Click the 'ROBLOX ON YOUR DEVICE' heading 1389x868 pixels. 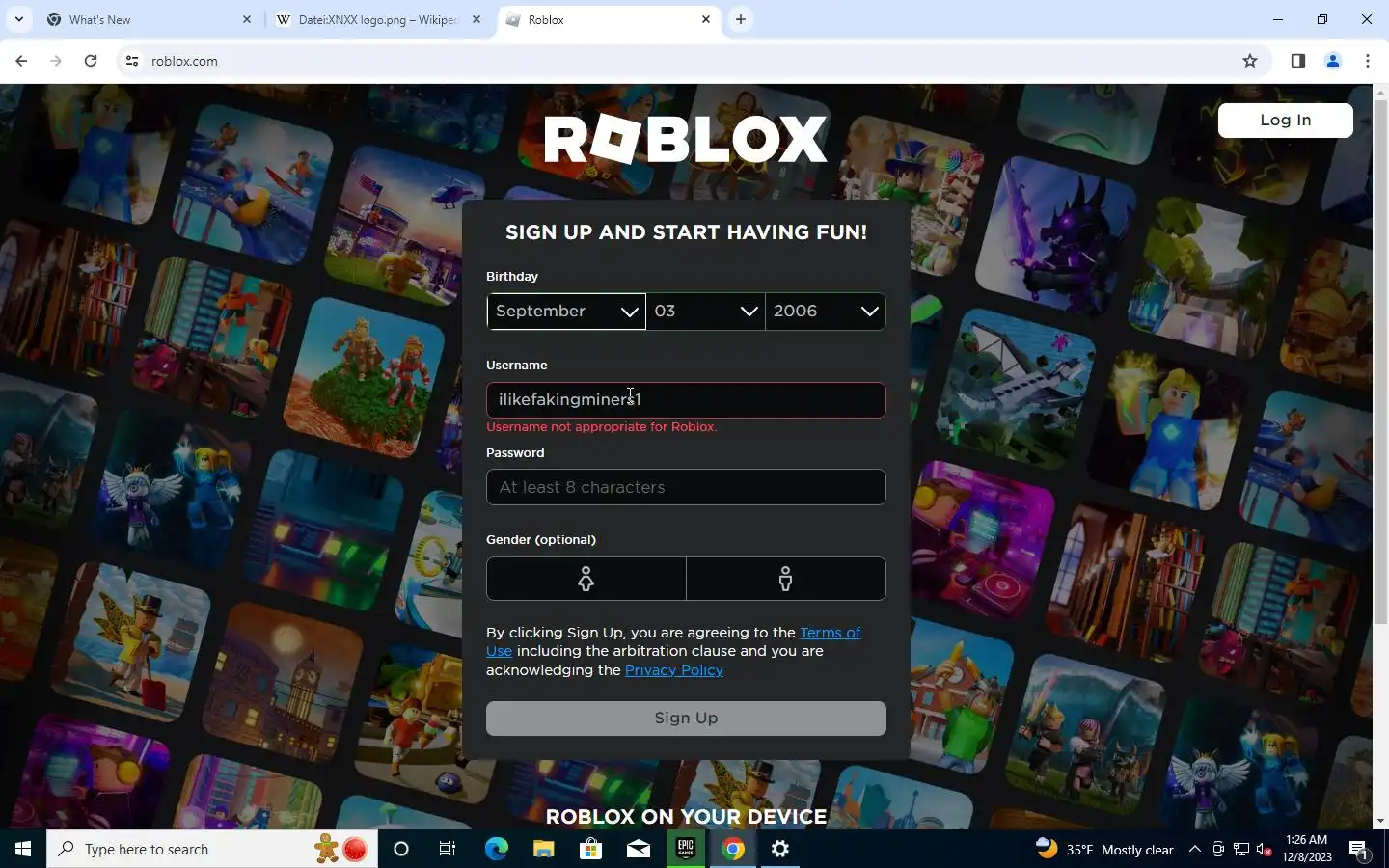686,816
